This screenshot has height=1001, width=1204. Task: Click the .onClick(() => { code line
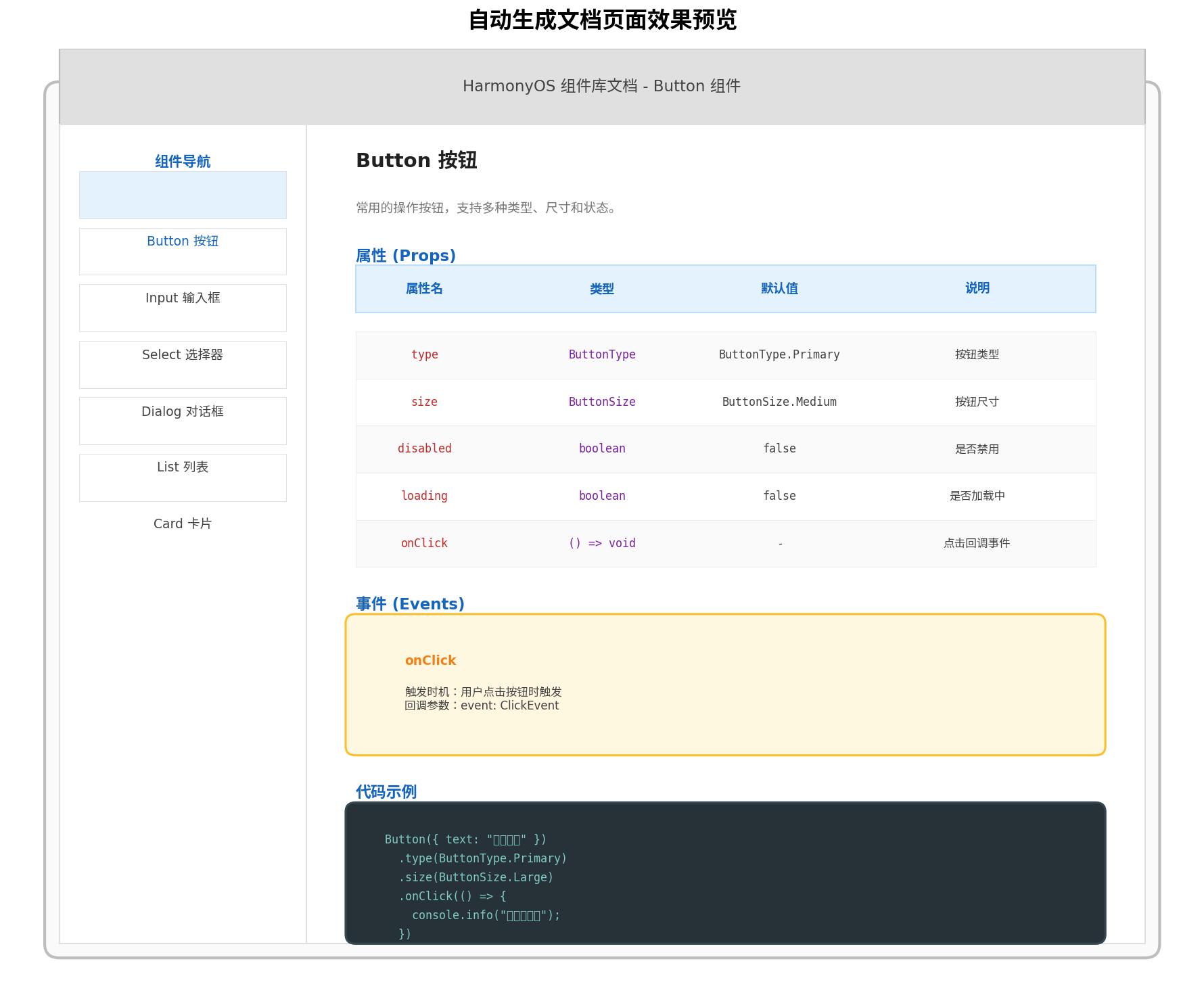(453, 897)
